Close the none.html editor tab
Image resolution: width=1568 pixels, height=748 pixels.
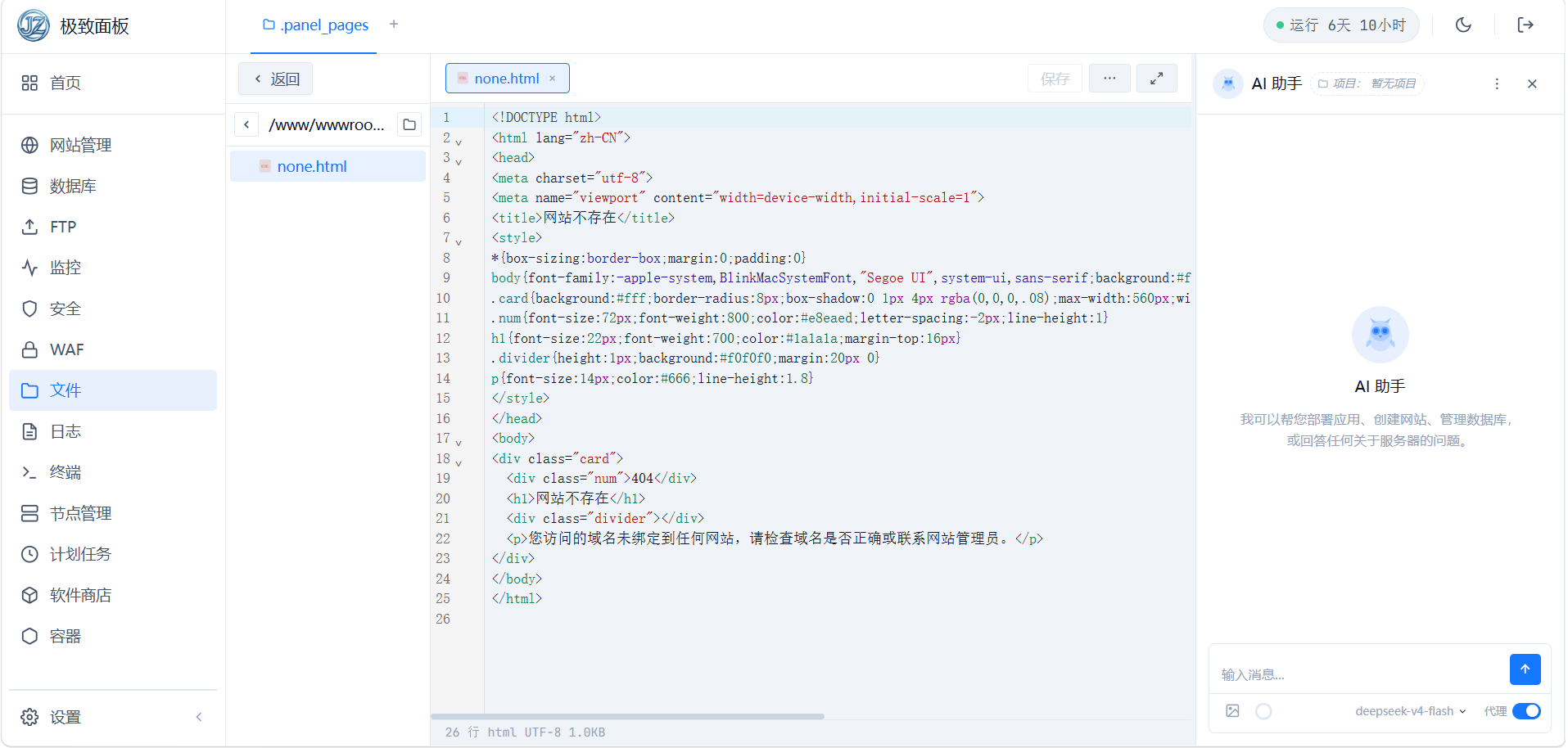coord(553,79)
